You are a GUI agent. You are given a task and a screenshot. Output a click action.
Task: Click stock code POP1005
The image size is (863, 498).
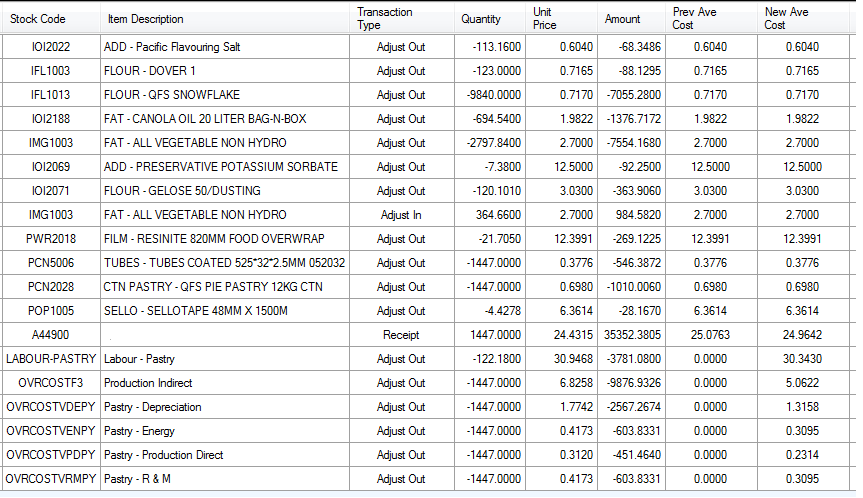[x=51, y=311]
